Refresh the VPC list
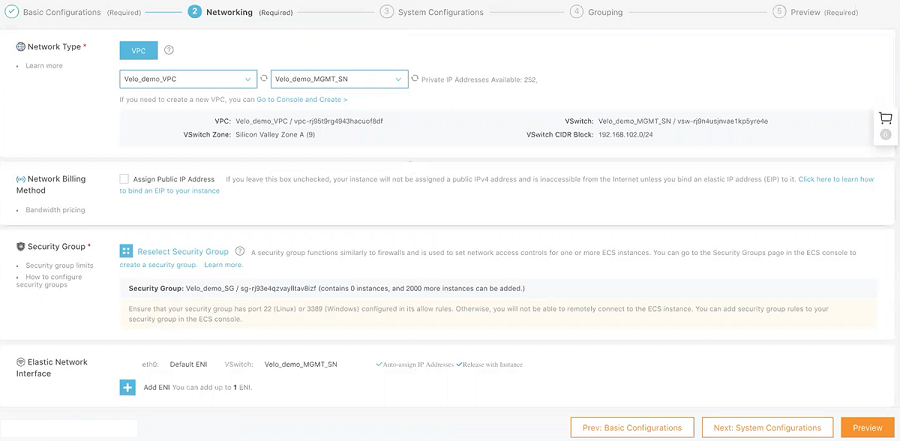Screen dimensions: 900x441 (265, 79)
